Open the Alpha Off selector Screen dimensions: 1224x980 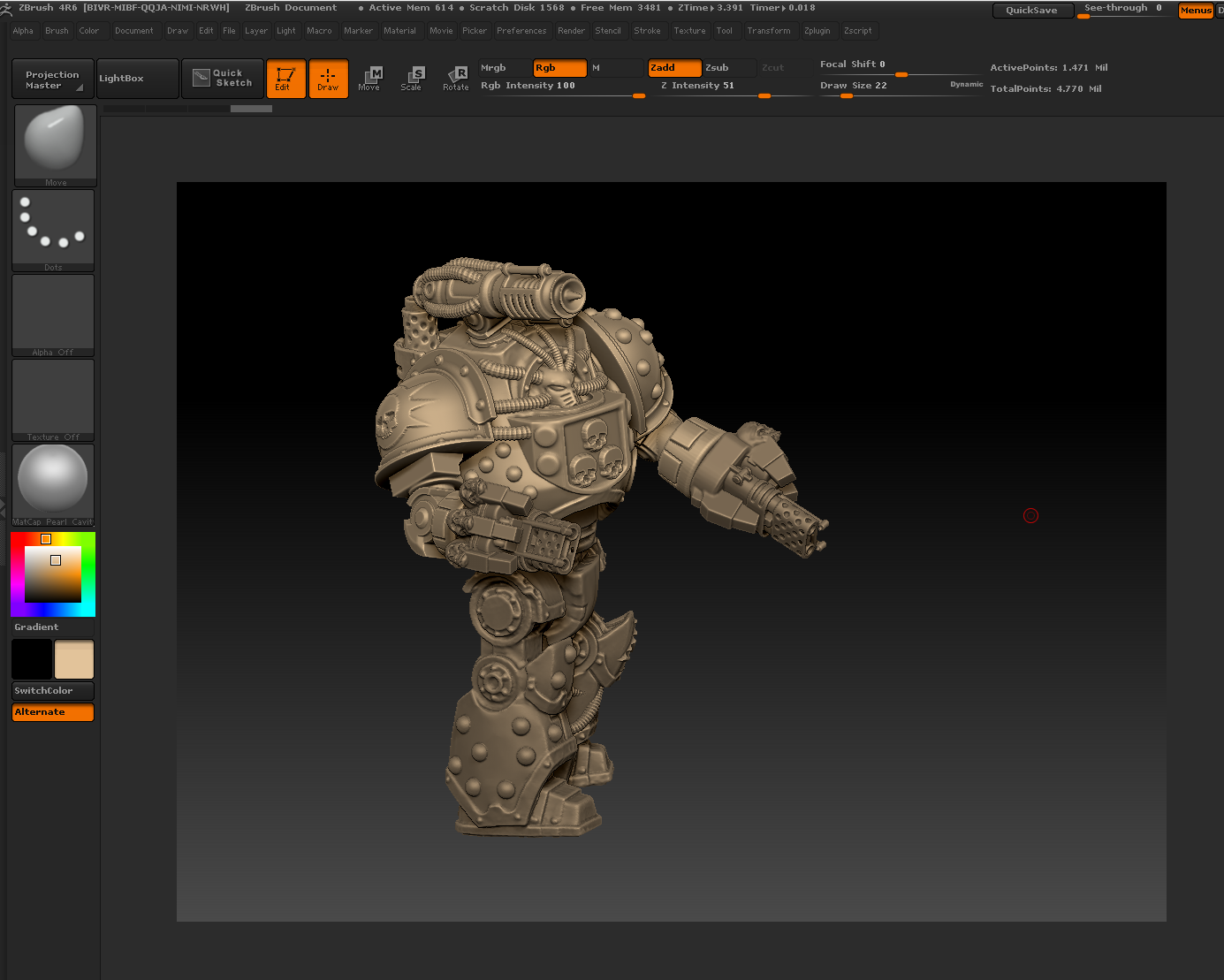click(53, 313)
